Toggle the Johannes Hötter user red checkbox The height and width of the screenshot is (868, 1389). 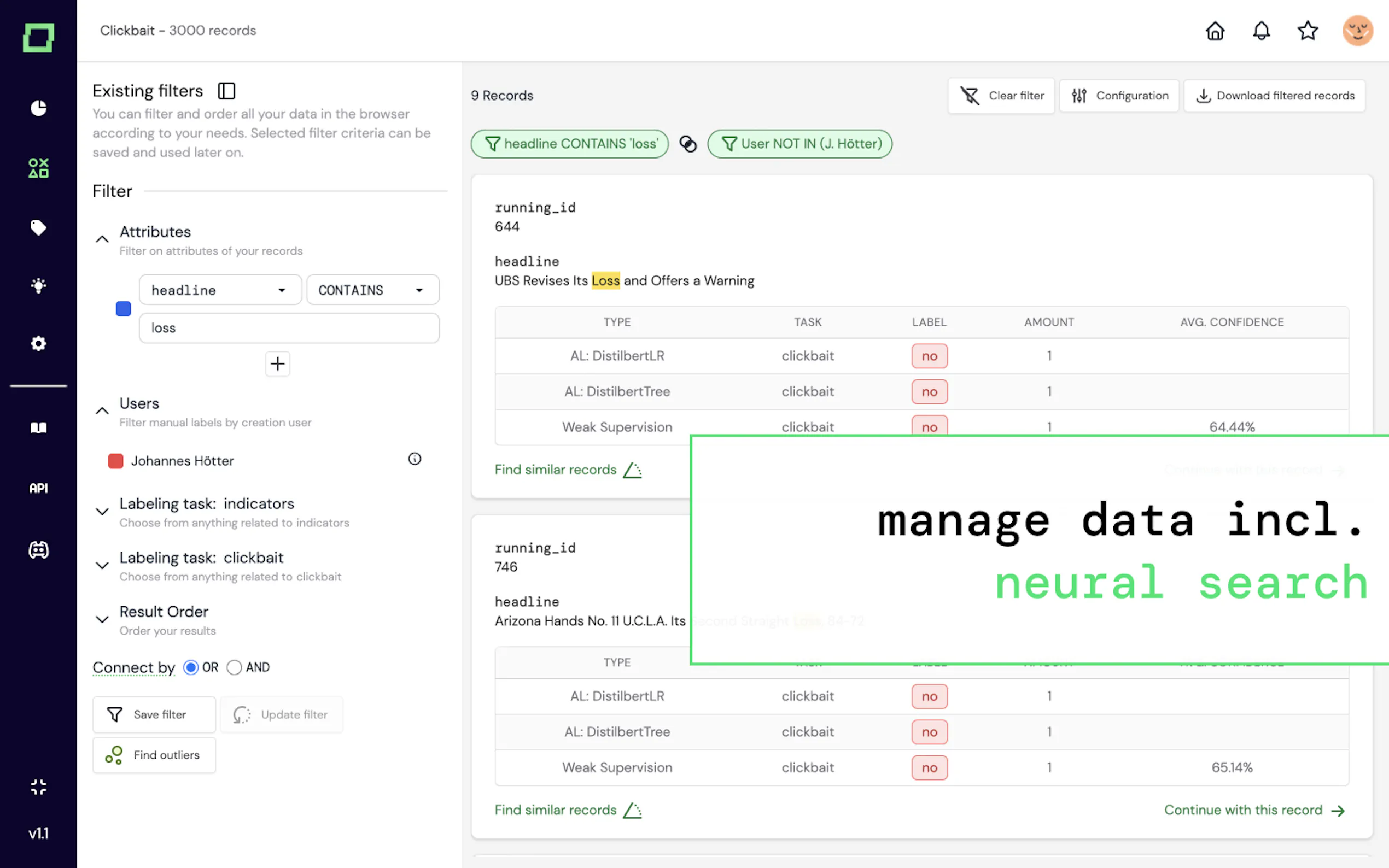(x=115, y=461)
